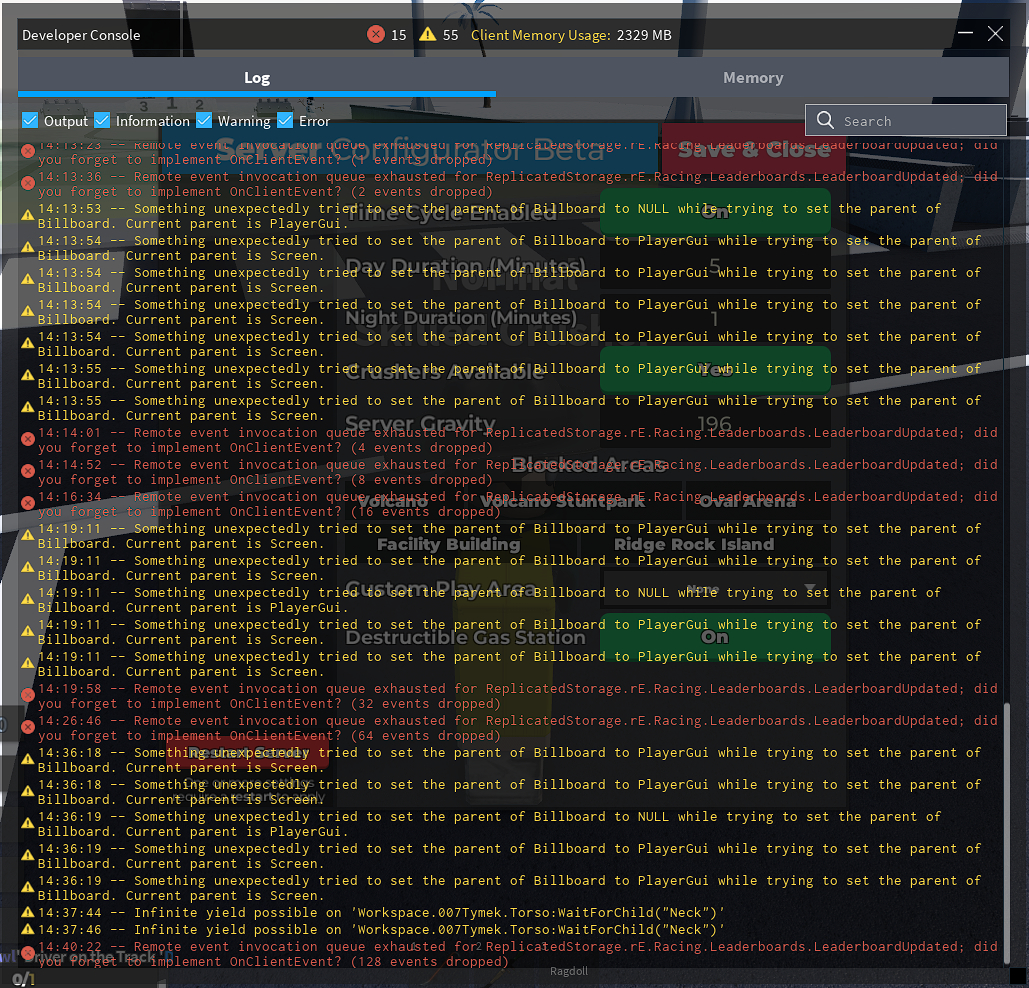Click the yellow warning count icon
The width and height of the screenshot is (1029, 988).
coord(428,35)
